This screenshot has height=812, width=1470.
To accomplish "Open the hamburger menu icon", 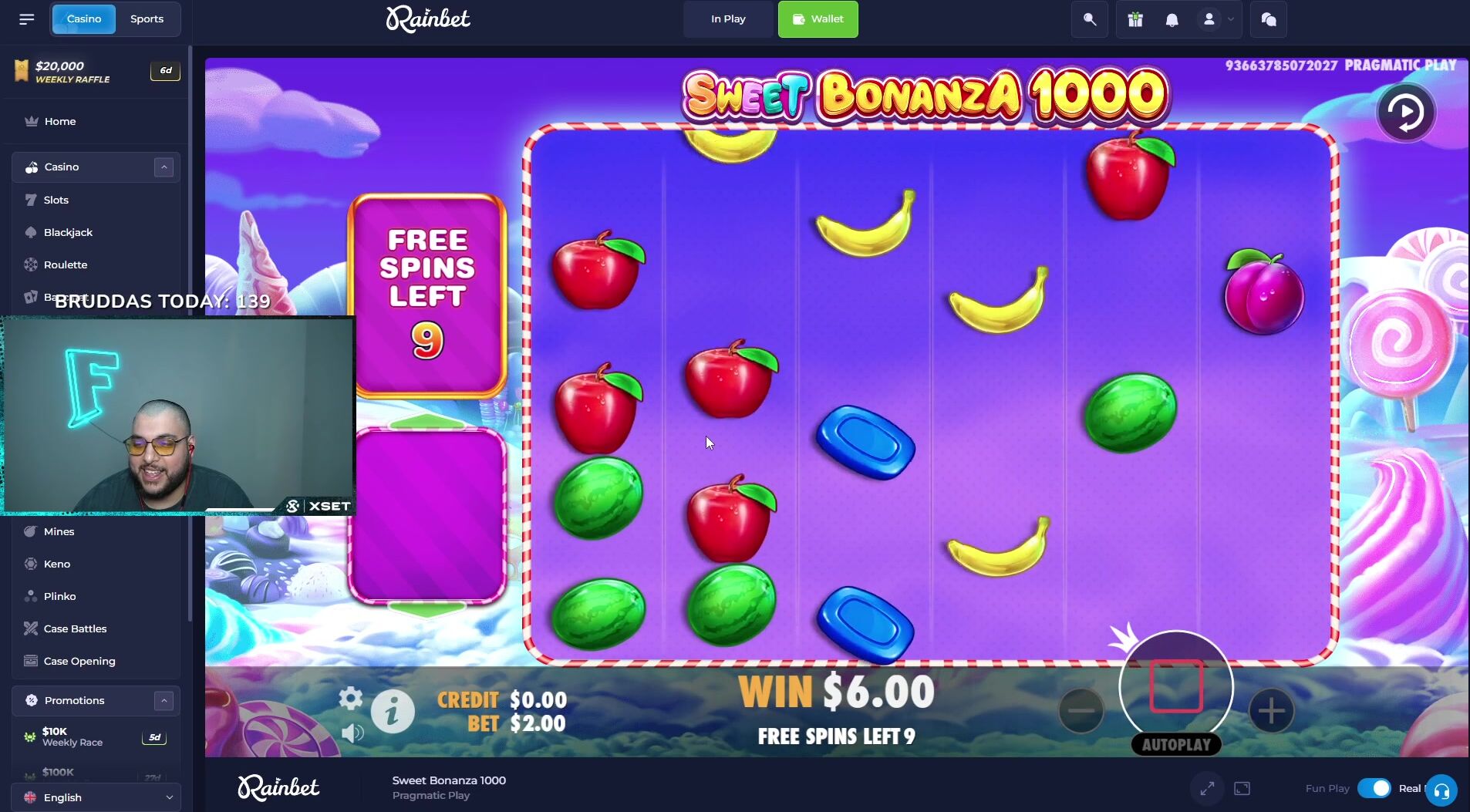I will coord(27,19).
